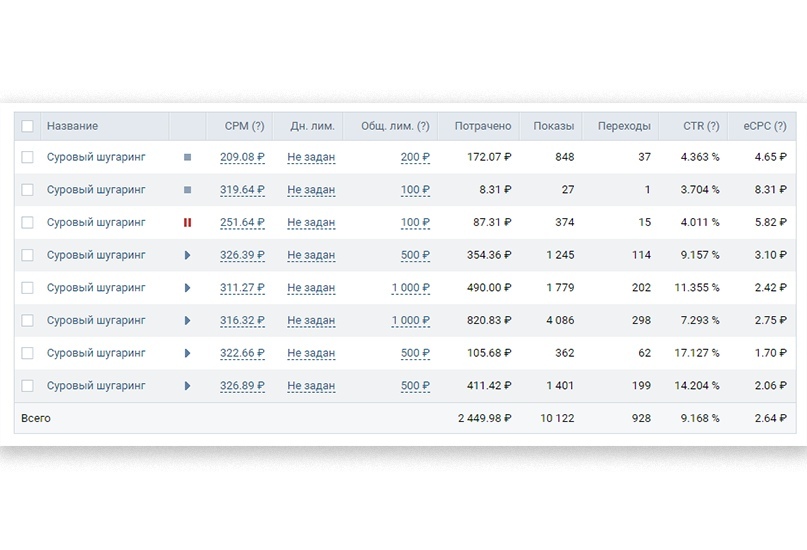The image size is (807, 550).
Task: Click the eCPC (?) column header
Action: pos(764,126)
